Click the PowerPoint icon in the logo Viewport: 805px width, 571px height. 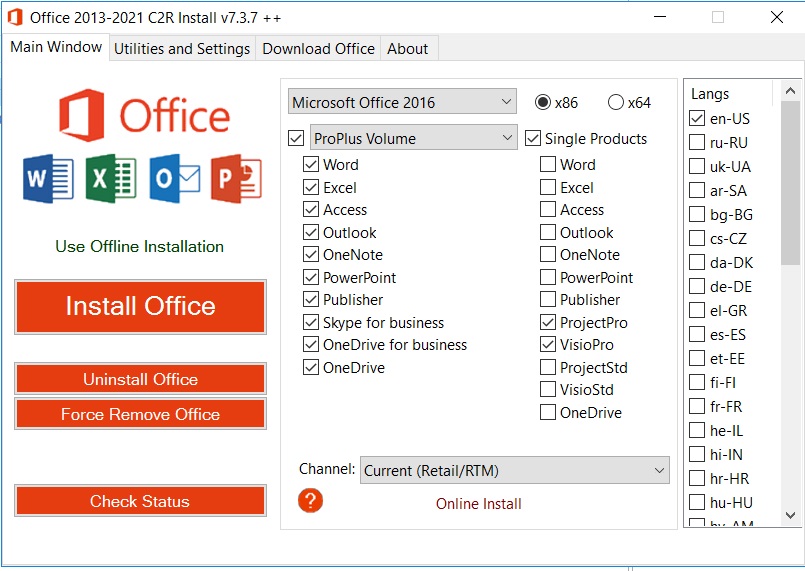click(236, 179)
